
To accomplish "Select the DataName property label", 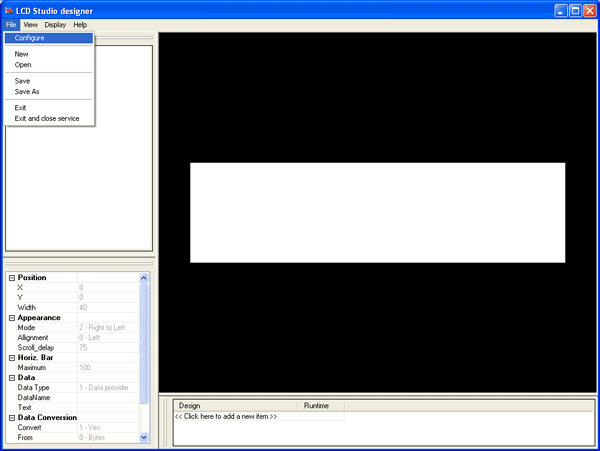I will [34, 397].
